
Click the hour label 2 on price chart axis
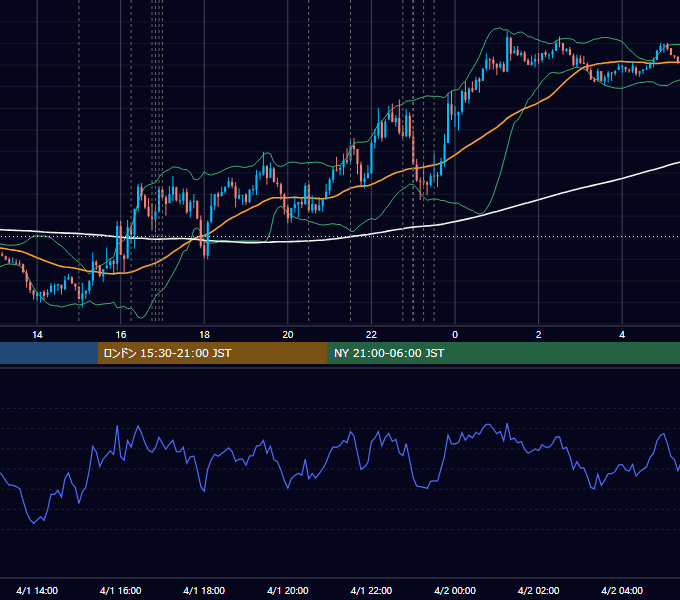click(539, 335)
